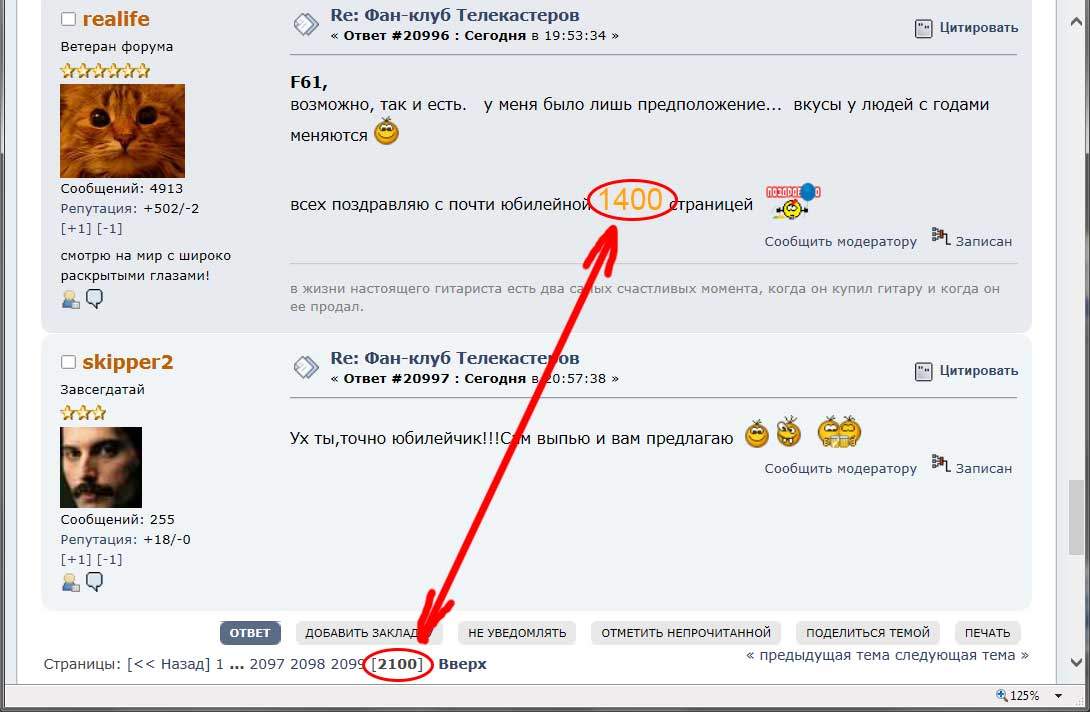The image size is (1090, 712).
Task: Click Записан in realife's post
Action: (x=984, y=241)
